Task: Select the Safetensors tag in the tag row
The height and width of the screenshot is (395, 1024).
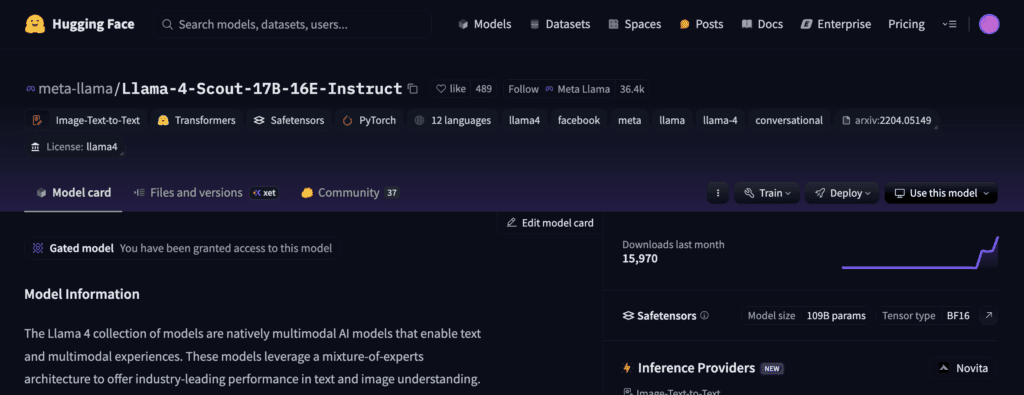Action: (289, 120)
